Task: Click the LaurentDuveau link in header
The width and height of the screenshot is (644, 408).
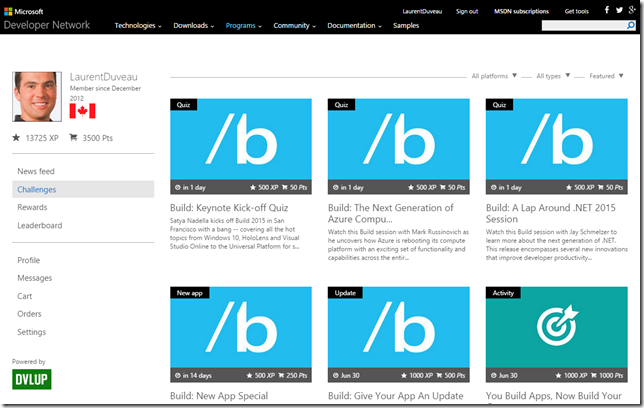Action: click(422, 12)
